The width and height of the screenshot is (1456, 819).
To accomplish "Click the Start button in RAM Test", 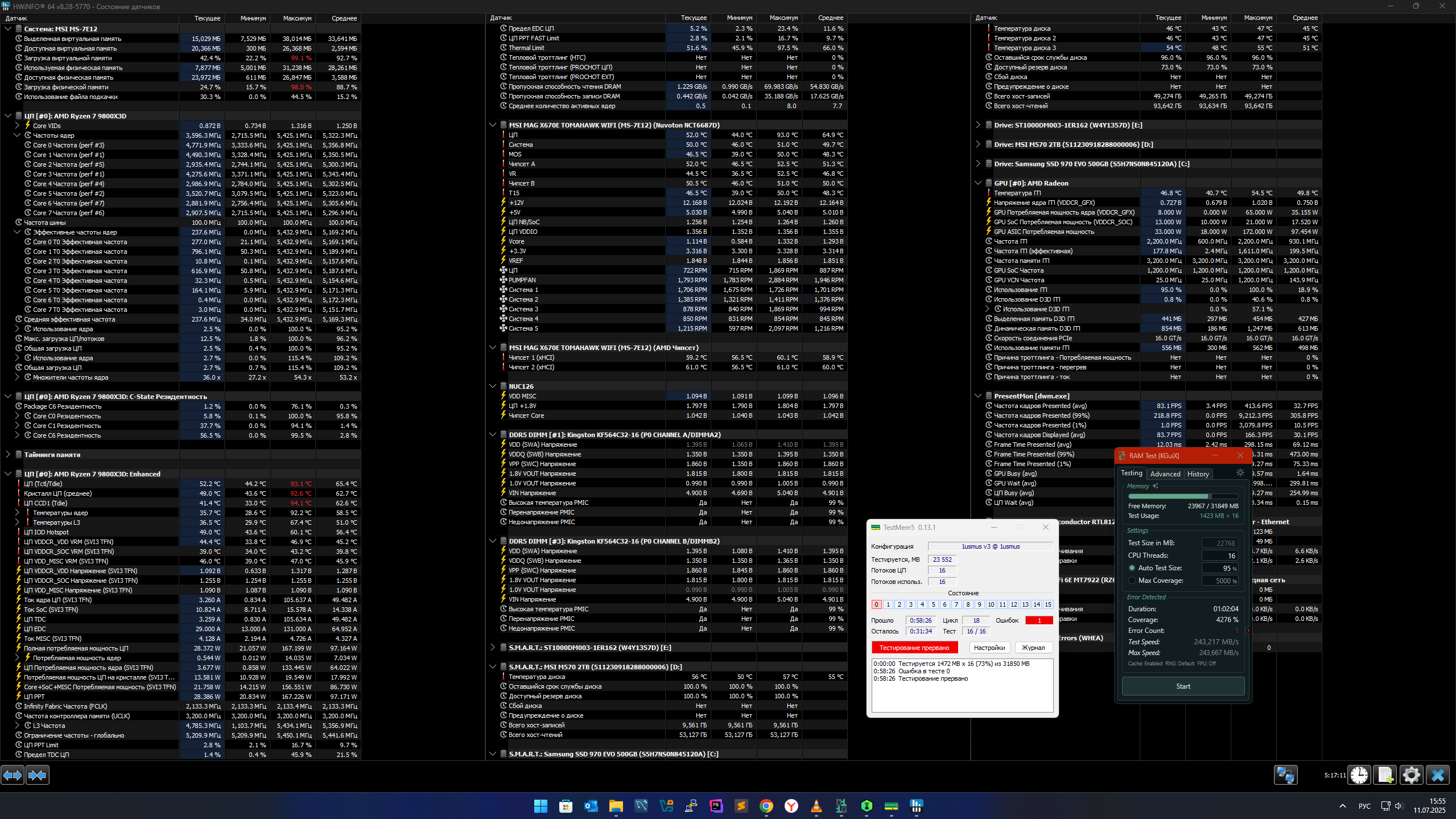I will point(1183,686).
